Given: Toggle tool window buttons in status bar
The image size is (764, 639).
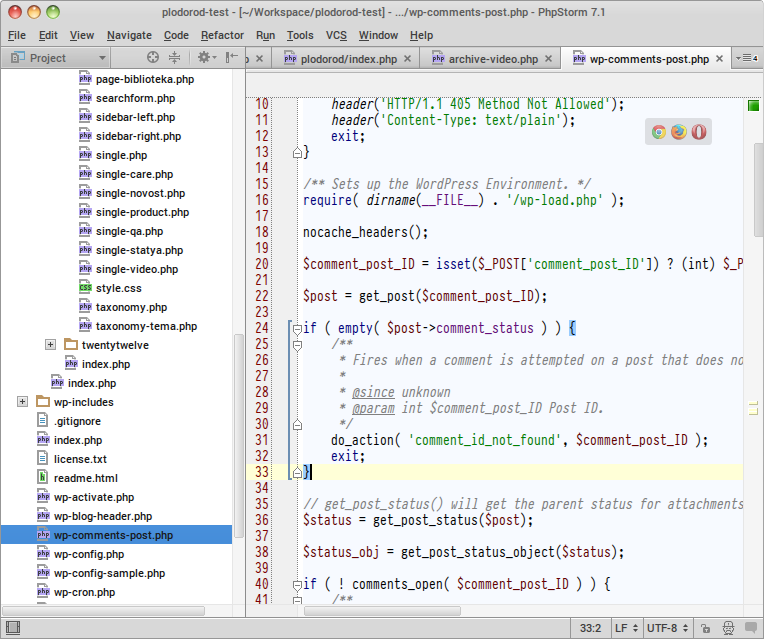Looking at the screenshot, I should 12,628.
